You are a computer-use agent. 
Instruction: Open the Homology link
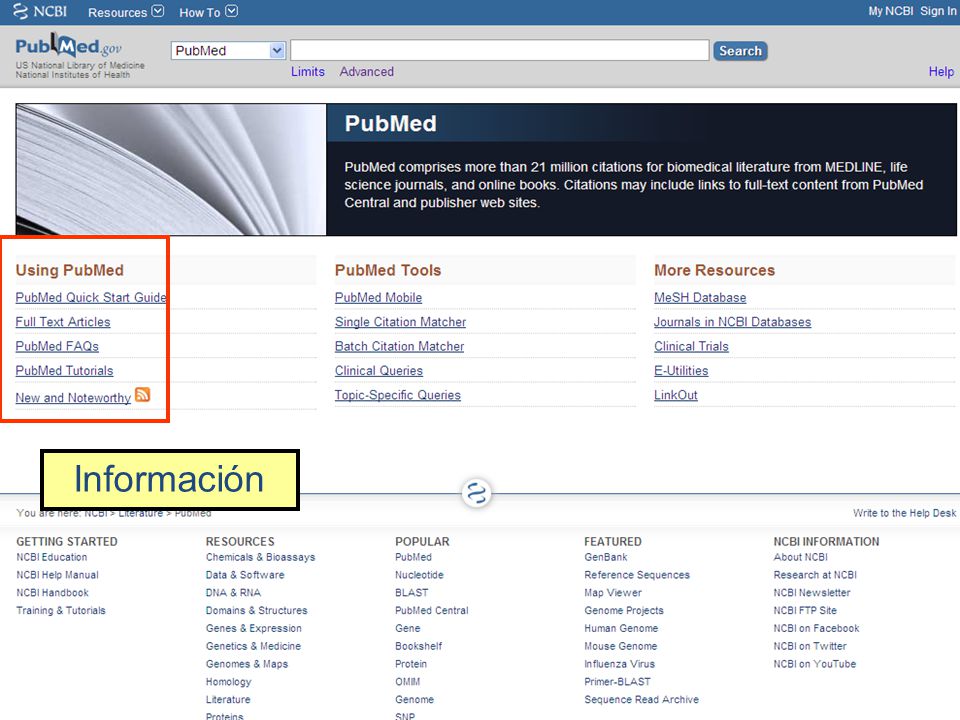[228, 681]
